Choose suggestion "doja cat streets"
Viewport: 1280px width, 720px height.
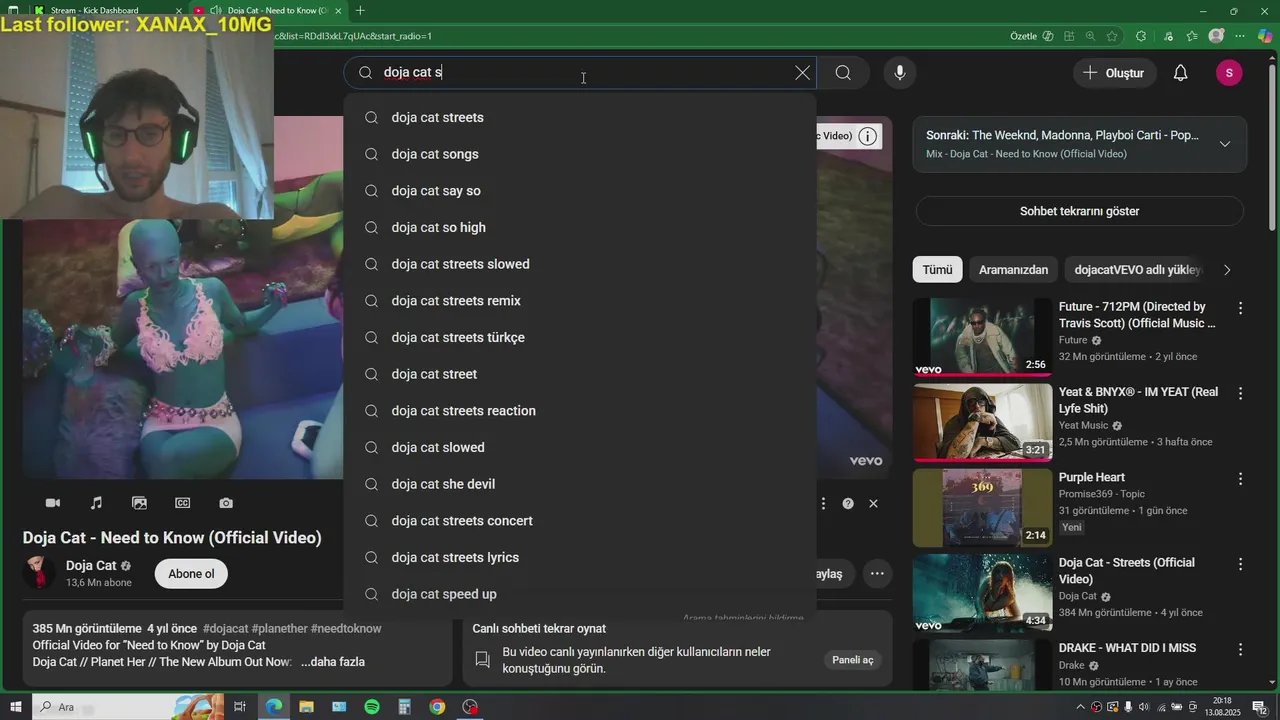[580, 117]
